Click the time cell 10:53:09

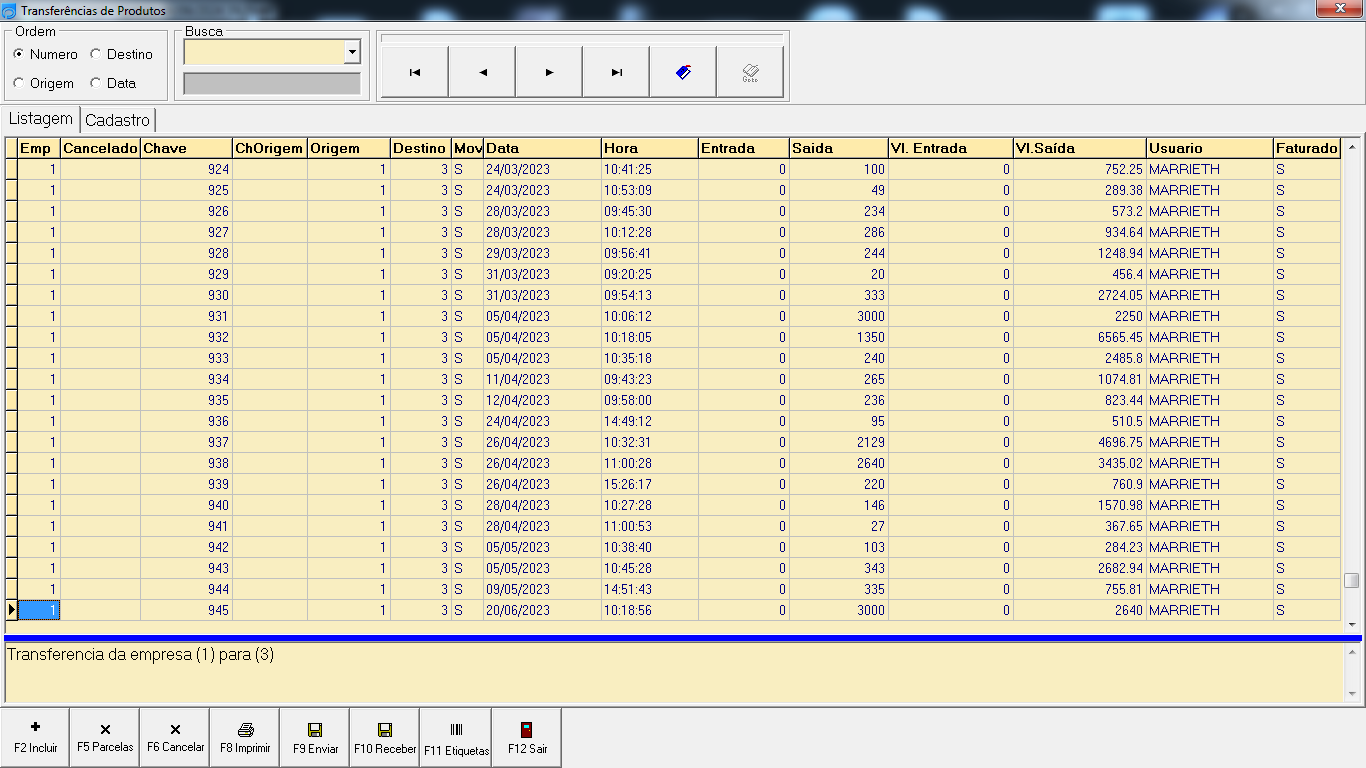coord(650,190)
